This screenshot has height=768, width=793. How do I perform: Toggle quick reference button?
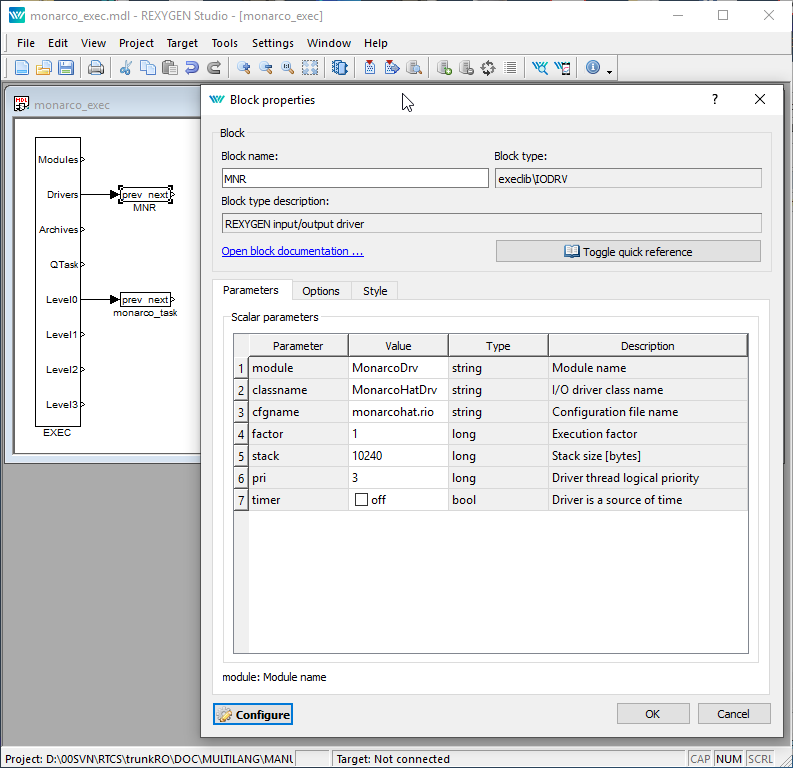(x=628, y=251)
